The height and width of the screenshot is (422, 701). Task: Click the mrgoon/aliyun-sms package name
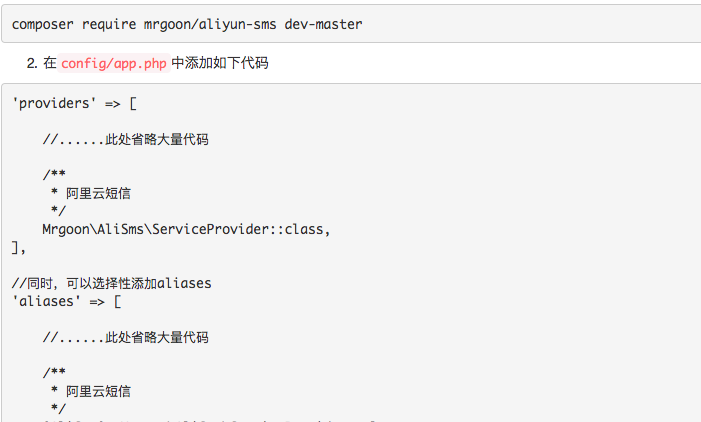(x=210, y=25)
